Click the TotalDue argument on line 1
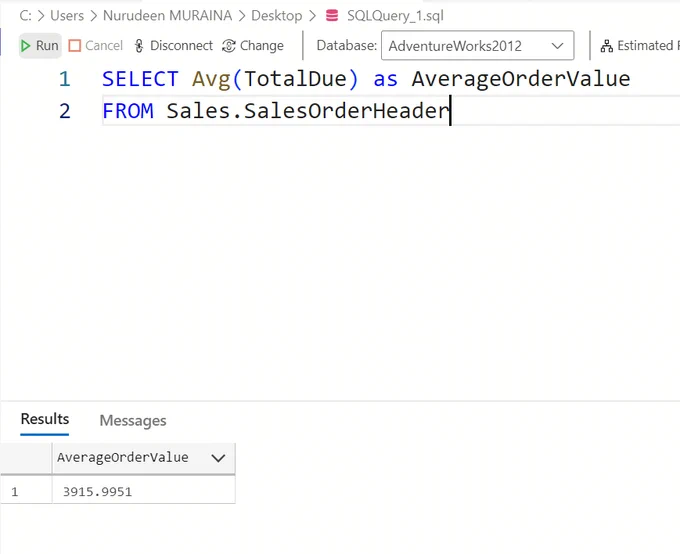 pyautogui.click(x=296, y=79)
